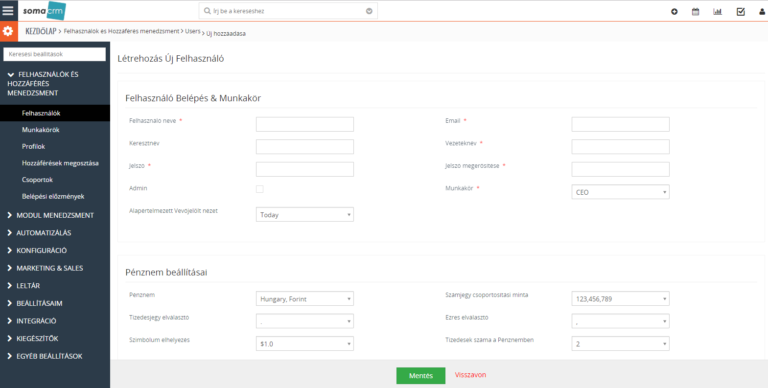Click the somaCRM logo
Screen dimensions: 768x388
coord(44,10)
